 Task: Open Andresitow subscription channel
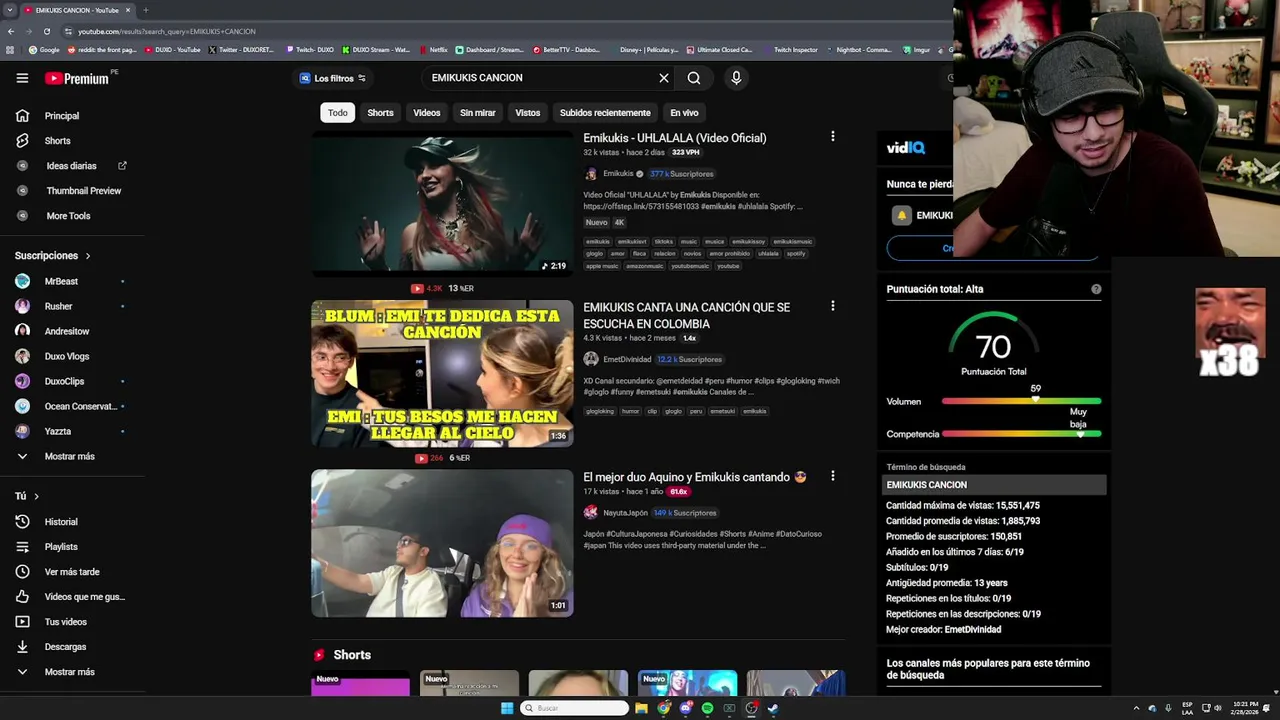click(67, 332)
